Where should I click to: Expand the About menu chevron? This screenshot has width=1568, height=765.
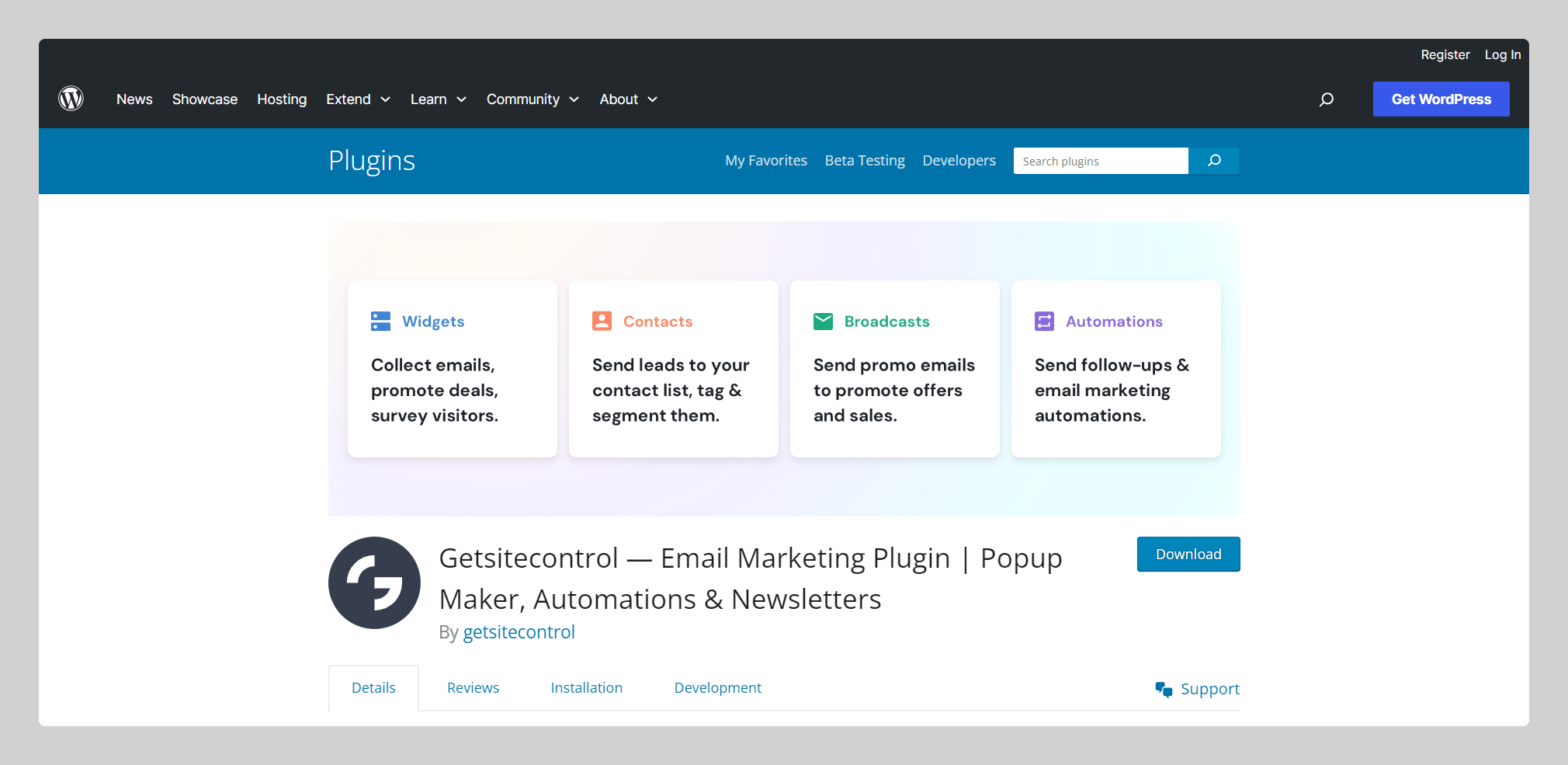[x=653, y=99]
